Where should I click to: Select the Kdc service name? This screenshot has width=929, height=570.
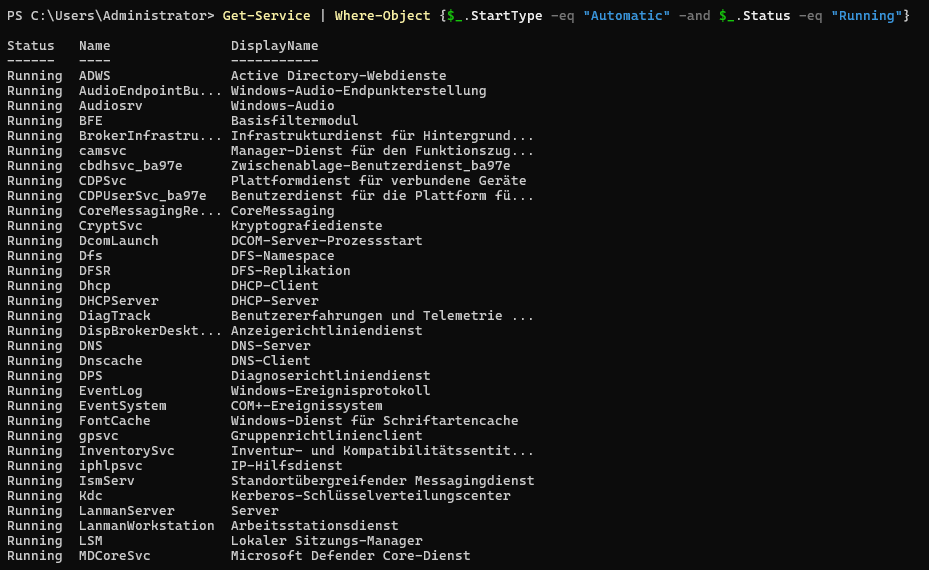coord(91,496)
